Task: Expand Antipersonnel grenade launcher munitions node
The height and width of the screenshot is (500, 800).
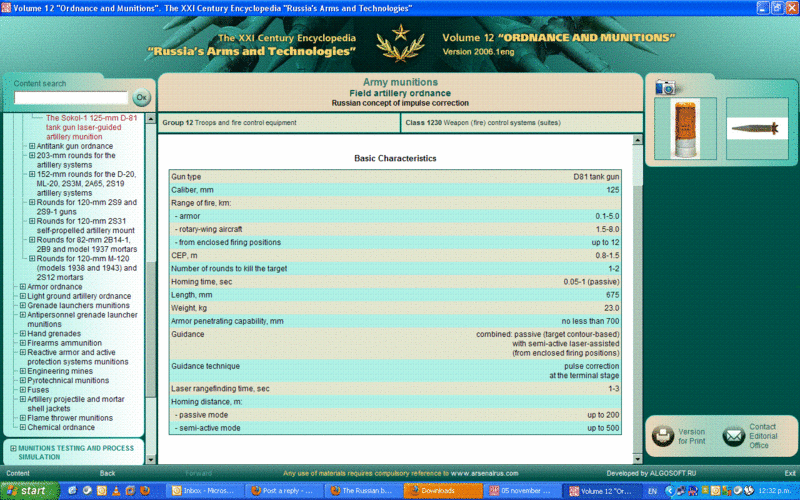Action: pos(22,315)
